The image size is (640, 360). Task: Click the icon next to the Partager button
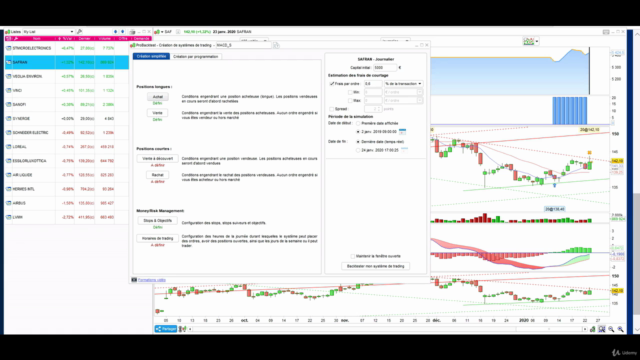[x=182, y=329]
